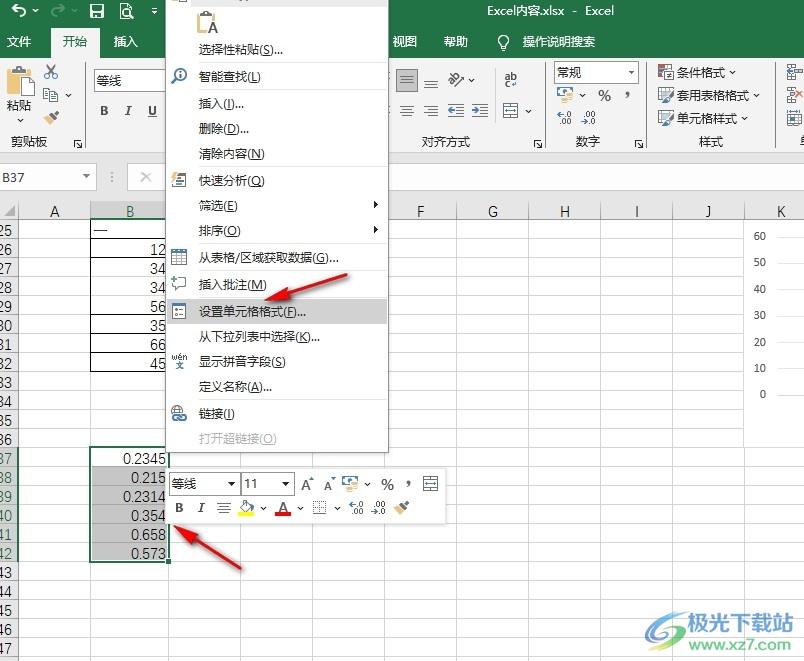Image resolution: width=804 pixels, height=661 pixels.
Task: Toggle Bold in the mini toolbar
Action: pyautogui.click(x=179, y=508)
